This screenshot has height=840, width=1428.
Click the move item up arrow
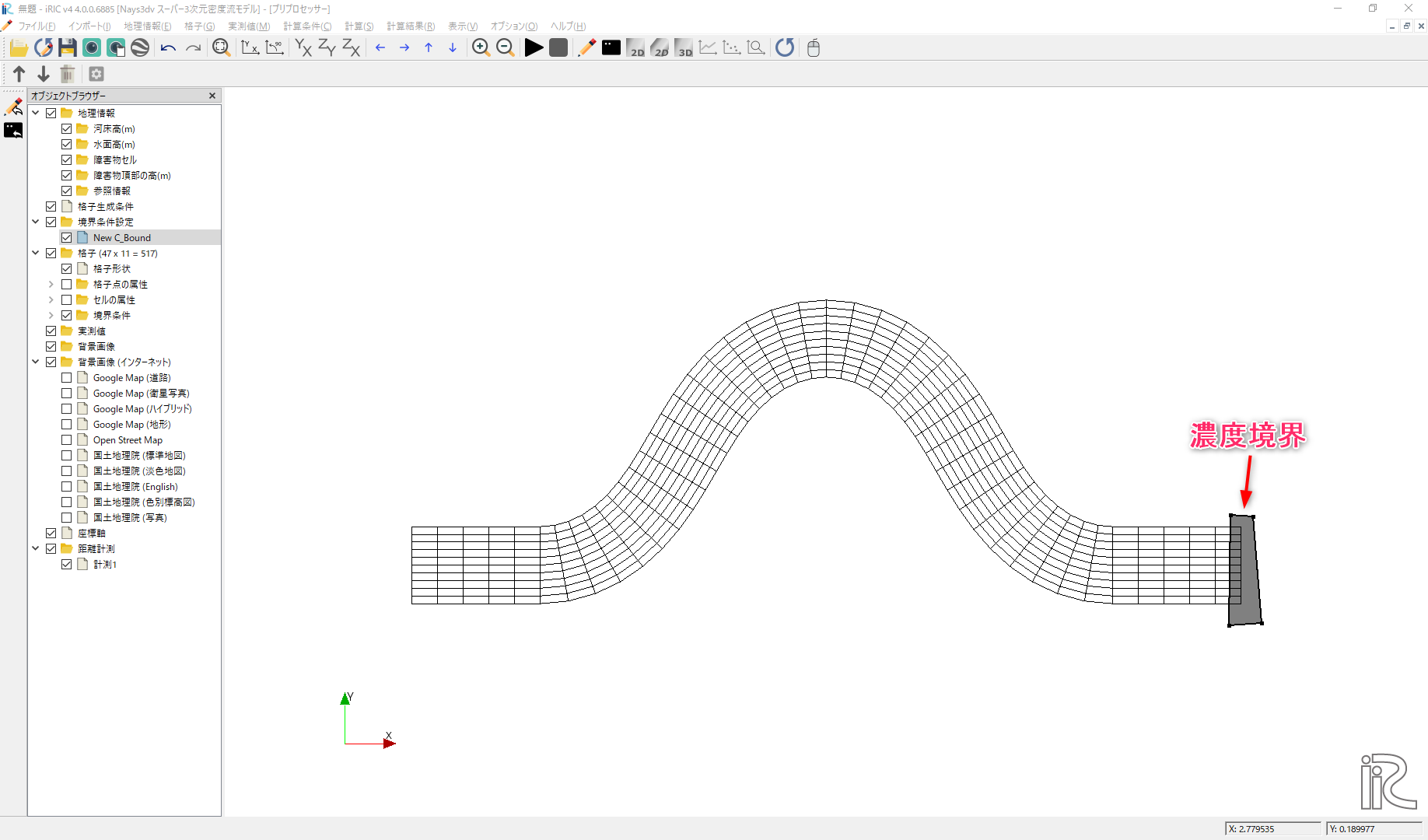(x=19, y=74)
